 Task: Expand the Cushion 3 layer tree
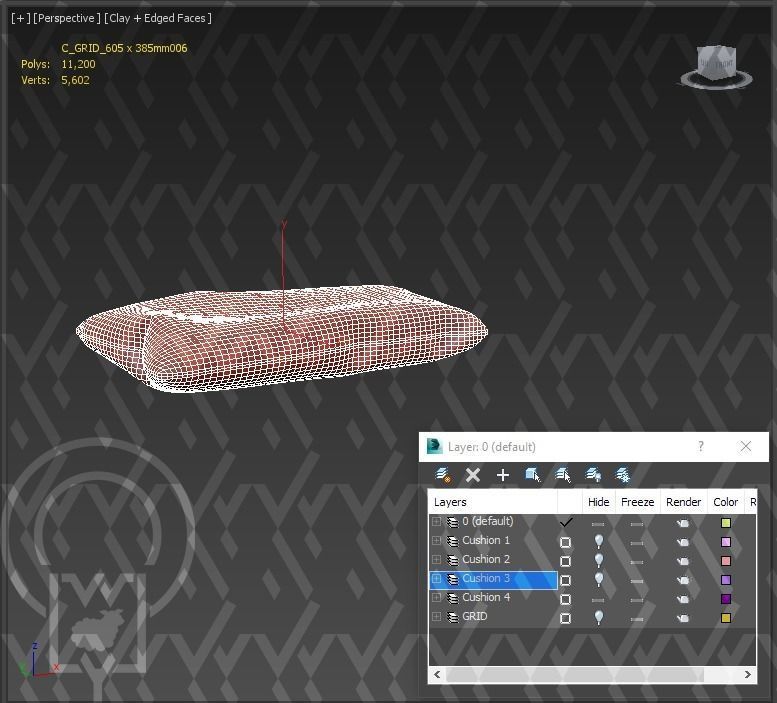[437, 579]
